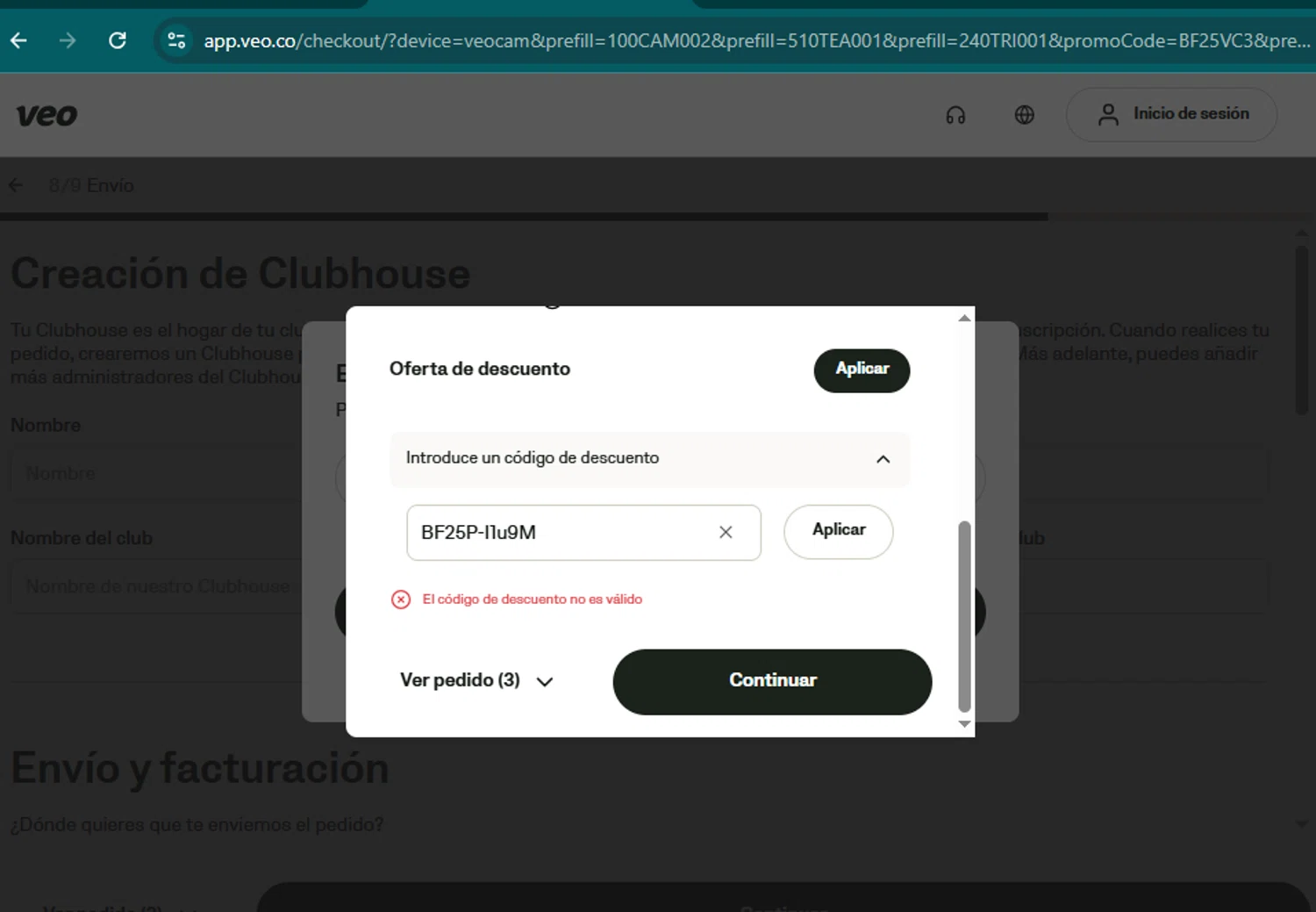Click the Nombre de nuestro Clubhouse field

158,586
